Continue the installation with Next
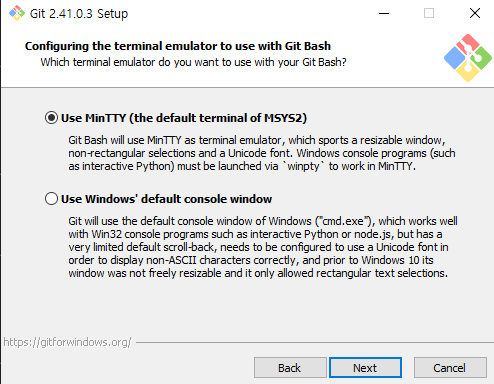 [365, 368]
